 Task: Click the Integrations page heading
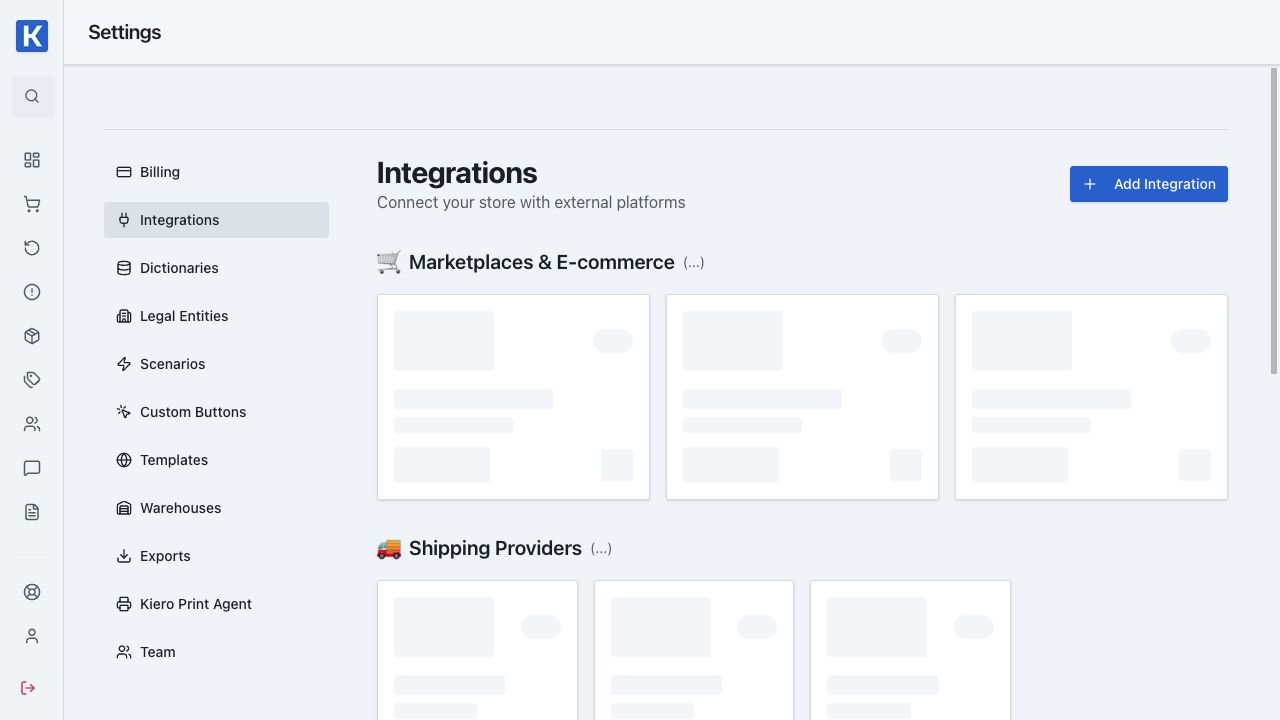(x=457, y=173)
